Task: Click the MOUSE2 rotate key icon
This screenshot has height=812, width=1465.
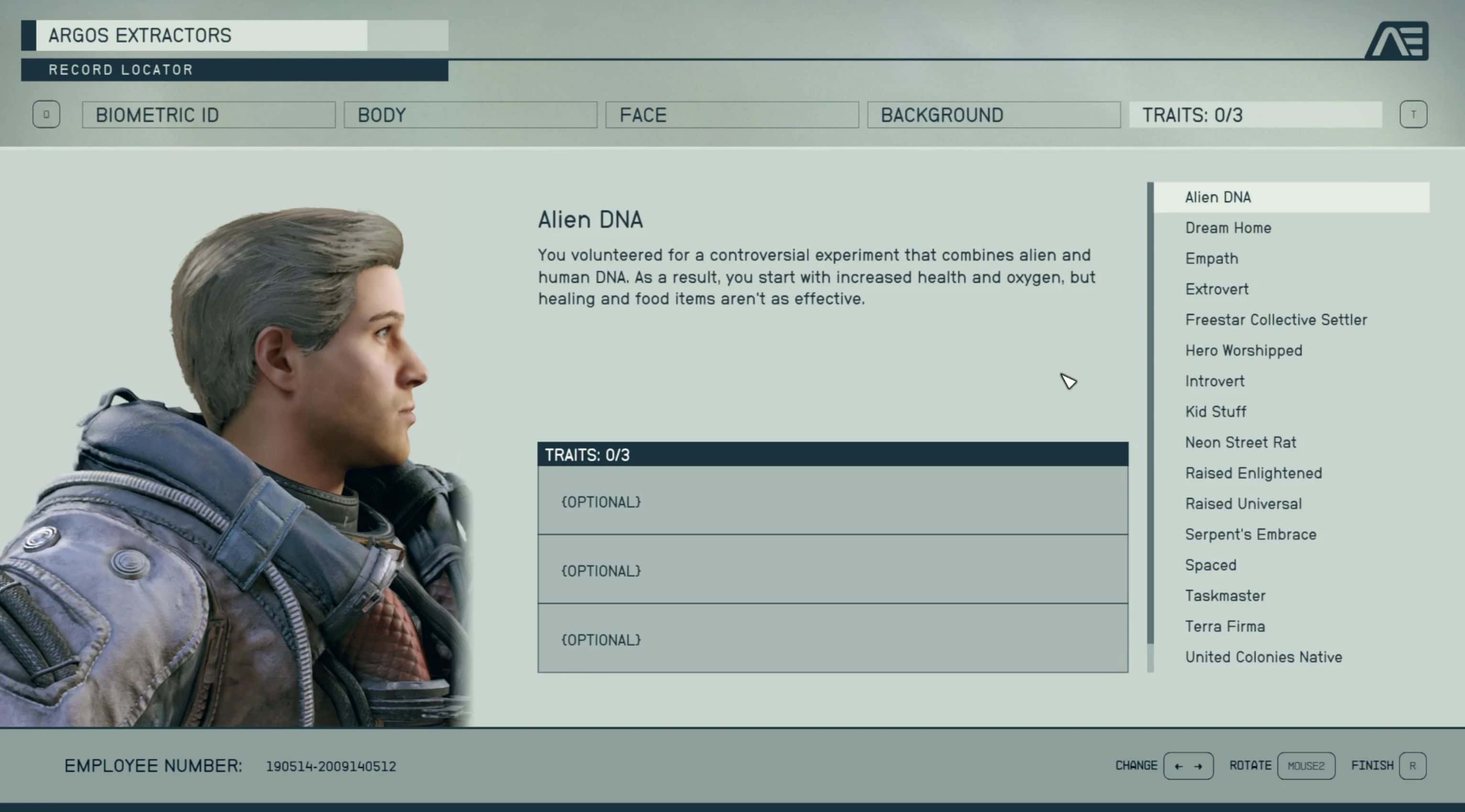Action: (x=1306, y=766)
